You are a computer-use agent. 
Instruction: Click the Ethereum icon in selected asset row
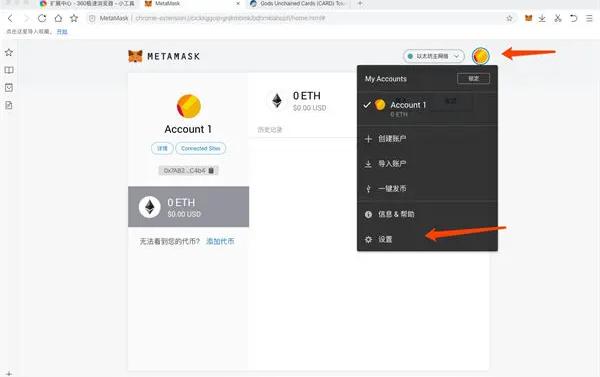coord(150,207)
